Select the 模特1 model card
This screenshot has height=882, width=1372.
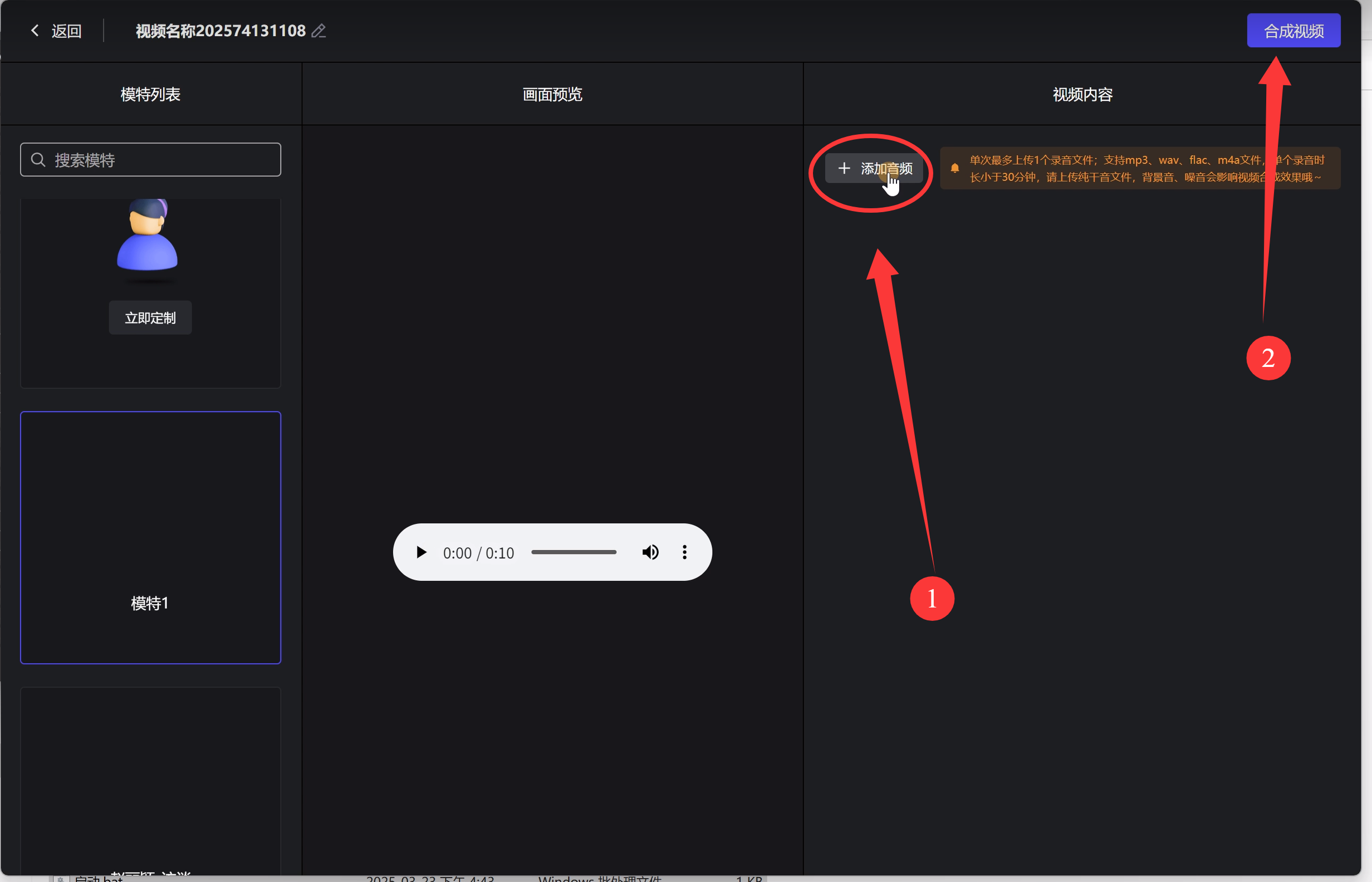click(x=150, y=537)
